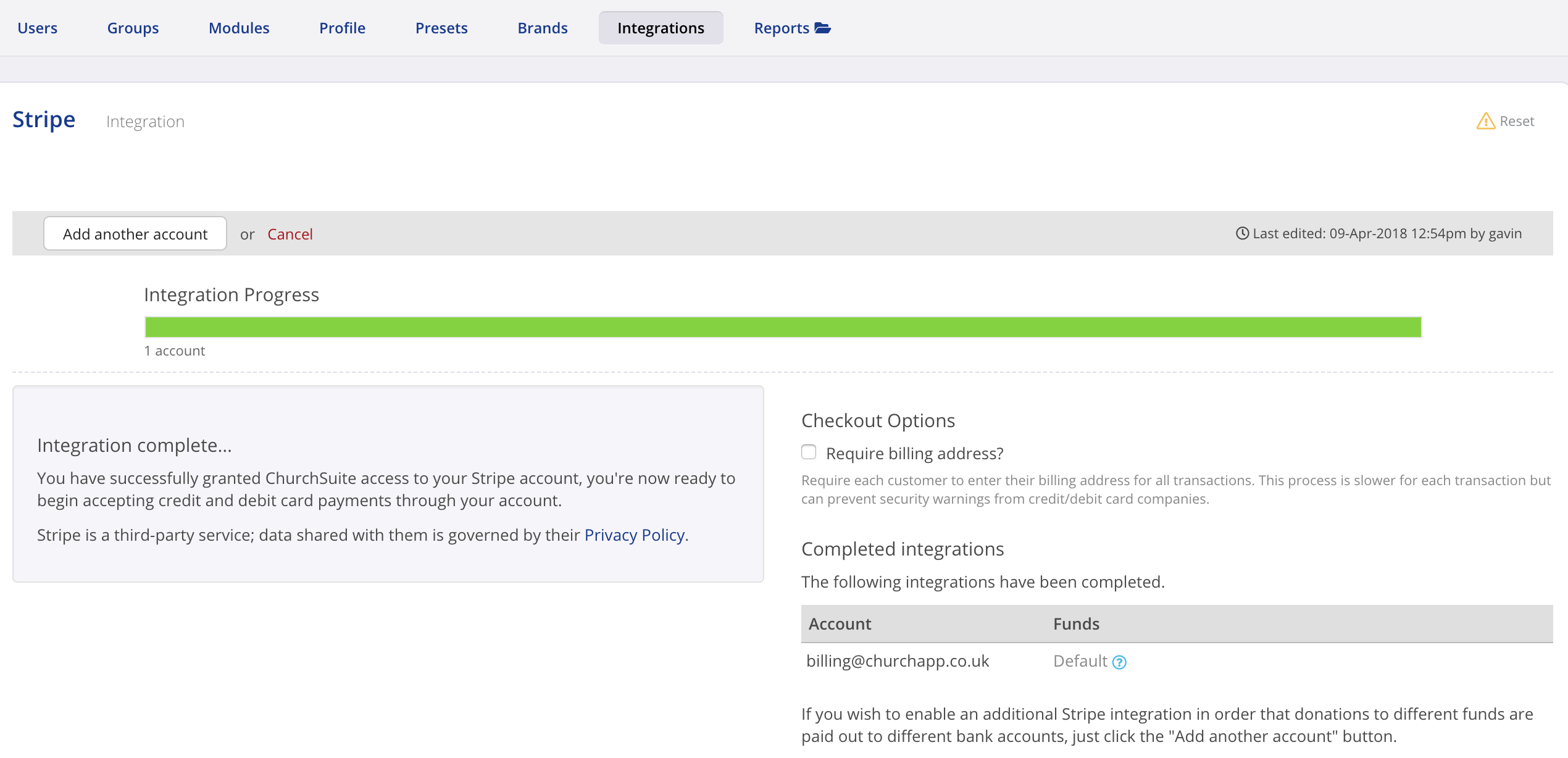Screen dimensions: 1568x758
Task: Select the Integrations tab
Action: [x=661, y=28]
